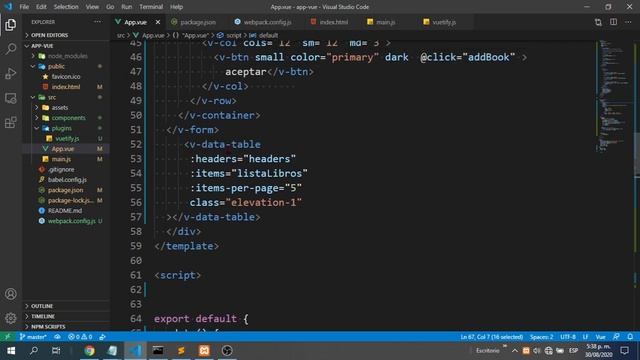
Task: Collapse the APP-VUE project section
Action: click(42, 46)
